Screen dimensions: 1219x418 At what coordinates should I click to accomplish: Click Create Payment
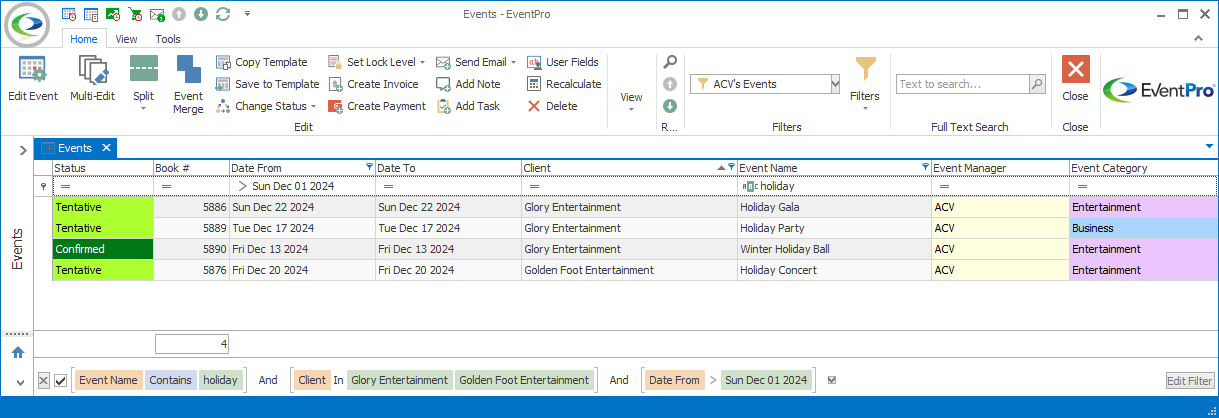377,106
